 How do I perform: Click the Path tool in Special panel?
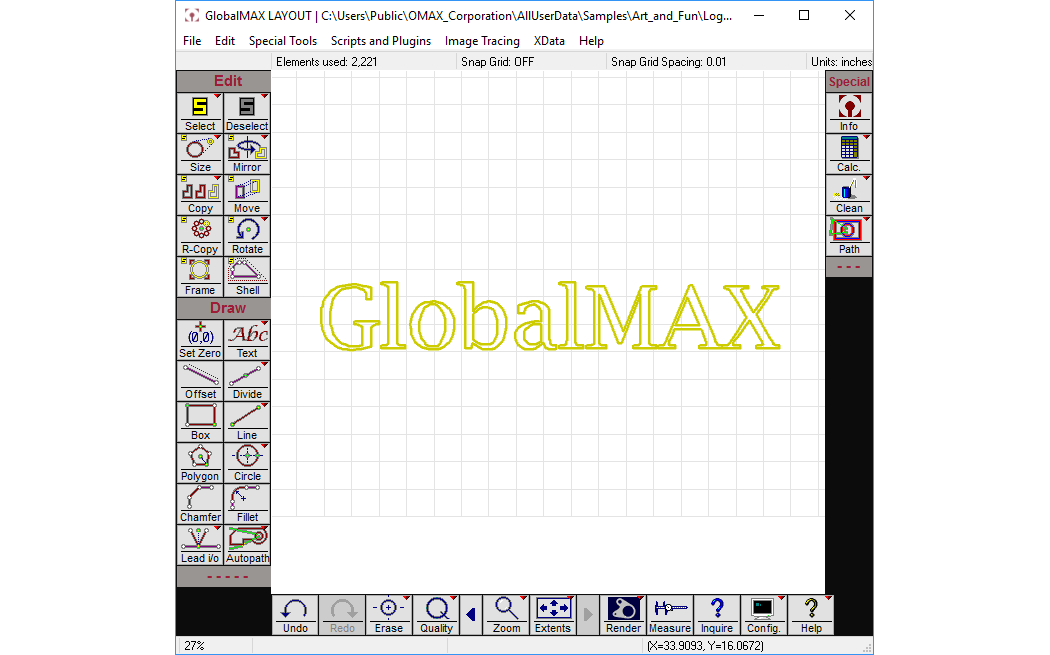point(848,236)
